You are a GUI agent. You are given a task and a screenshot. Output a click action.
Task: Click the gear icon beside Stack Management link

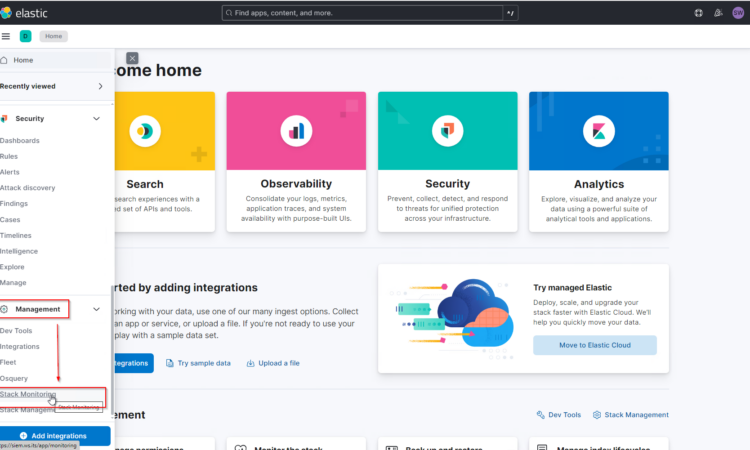click(597, 415)
